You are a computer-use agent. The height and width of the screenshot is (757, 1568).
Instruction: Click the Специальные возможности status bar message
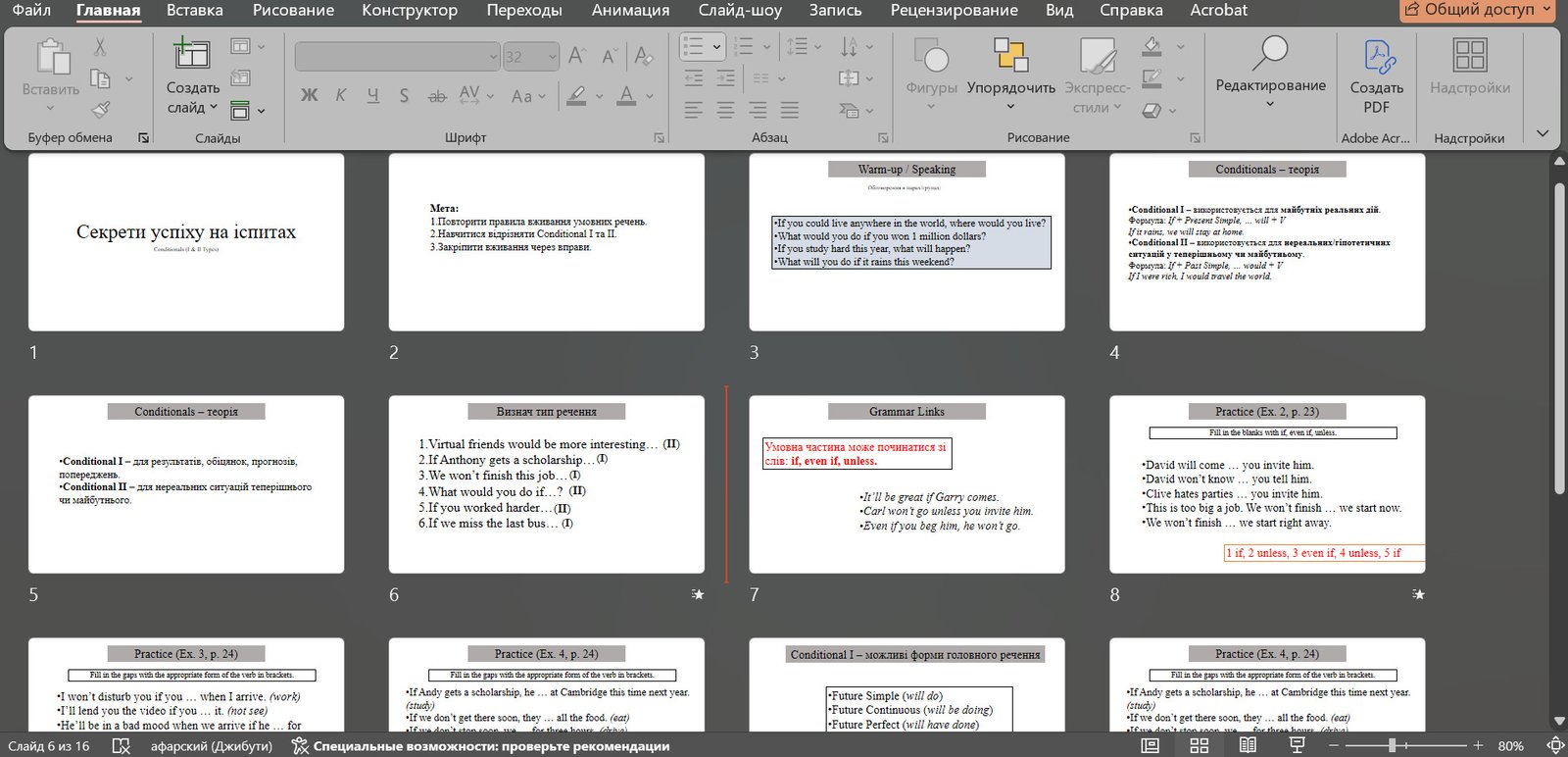pos(490,746)
